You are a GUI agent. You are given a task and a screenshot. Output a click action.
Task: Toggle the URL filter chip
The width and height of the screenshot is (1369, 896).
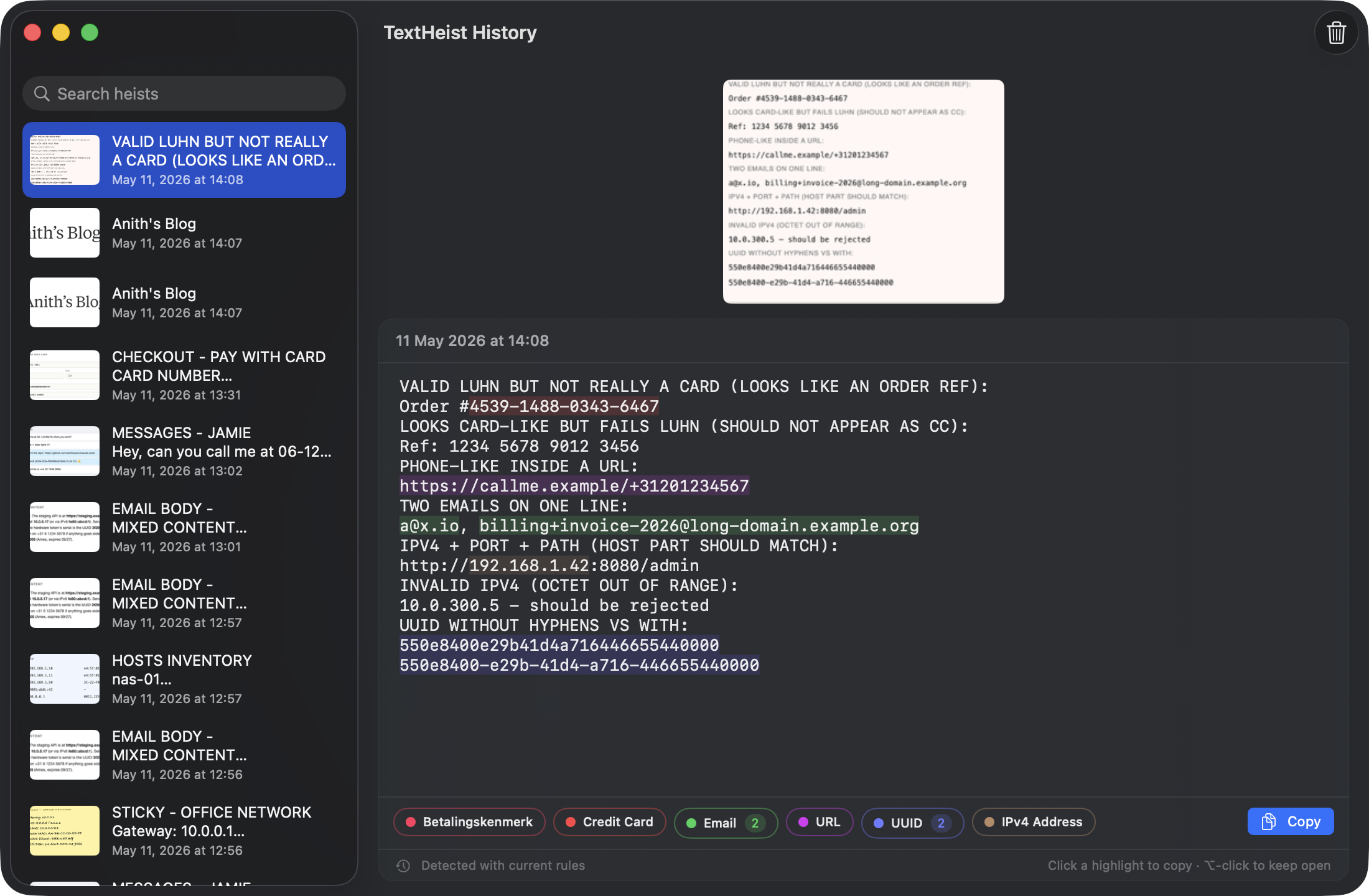[820, 822]
